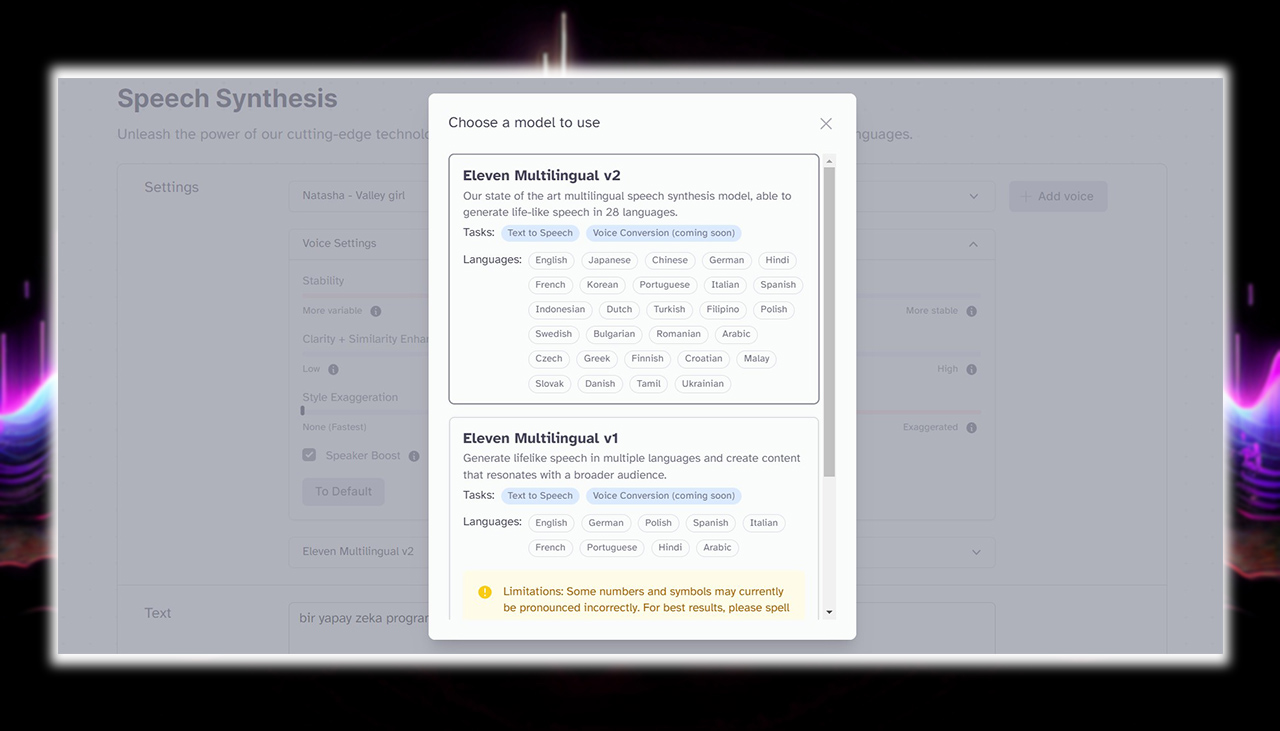Click the yellow Limitations warning icon
1280x731 pixels.
(x=485, y=592)
